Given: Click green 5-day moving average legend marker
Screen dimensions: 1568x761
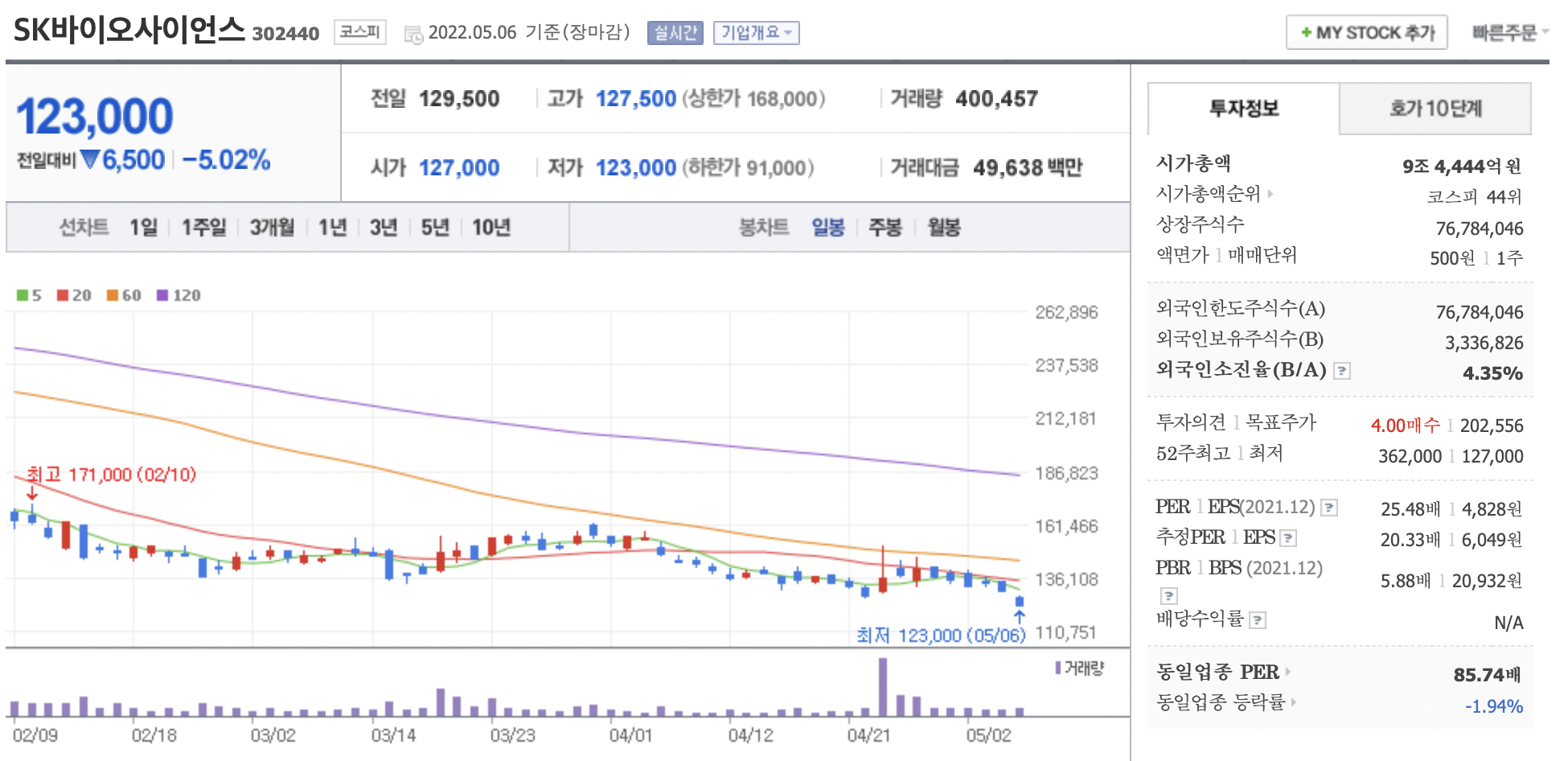Looking at the screenshot, I should (23, 295).
